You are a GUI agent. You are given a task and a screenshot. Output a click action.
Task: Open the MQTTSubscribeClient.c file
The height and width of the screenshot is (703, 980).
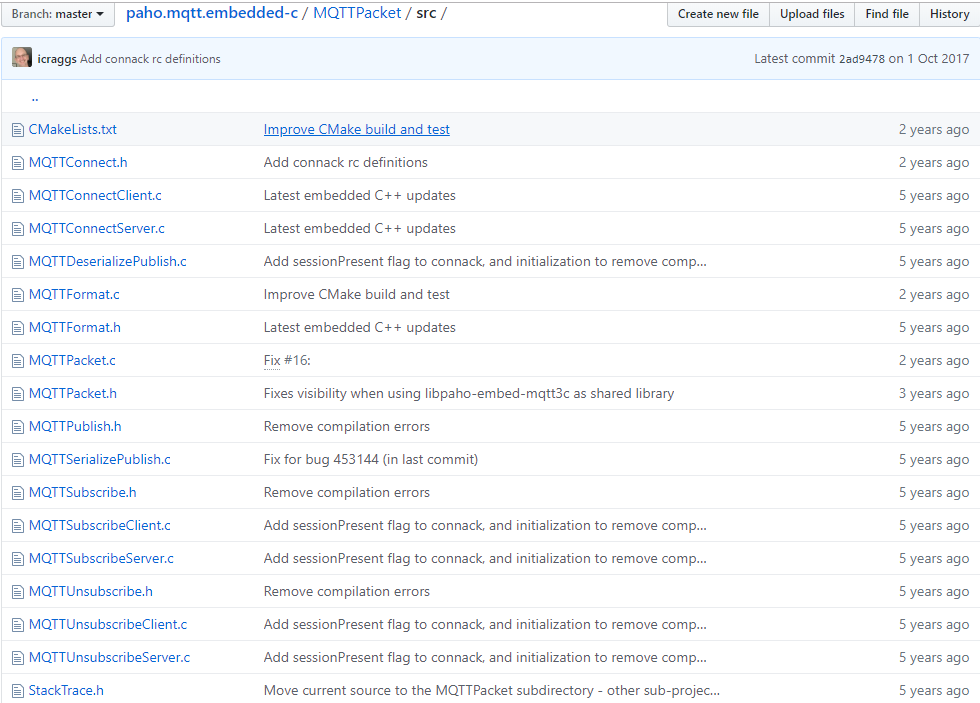tap(99, 526)
